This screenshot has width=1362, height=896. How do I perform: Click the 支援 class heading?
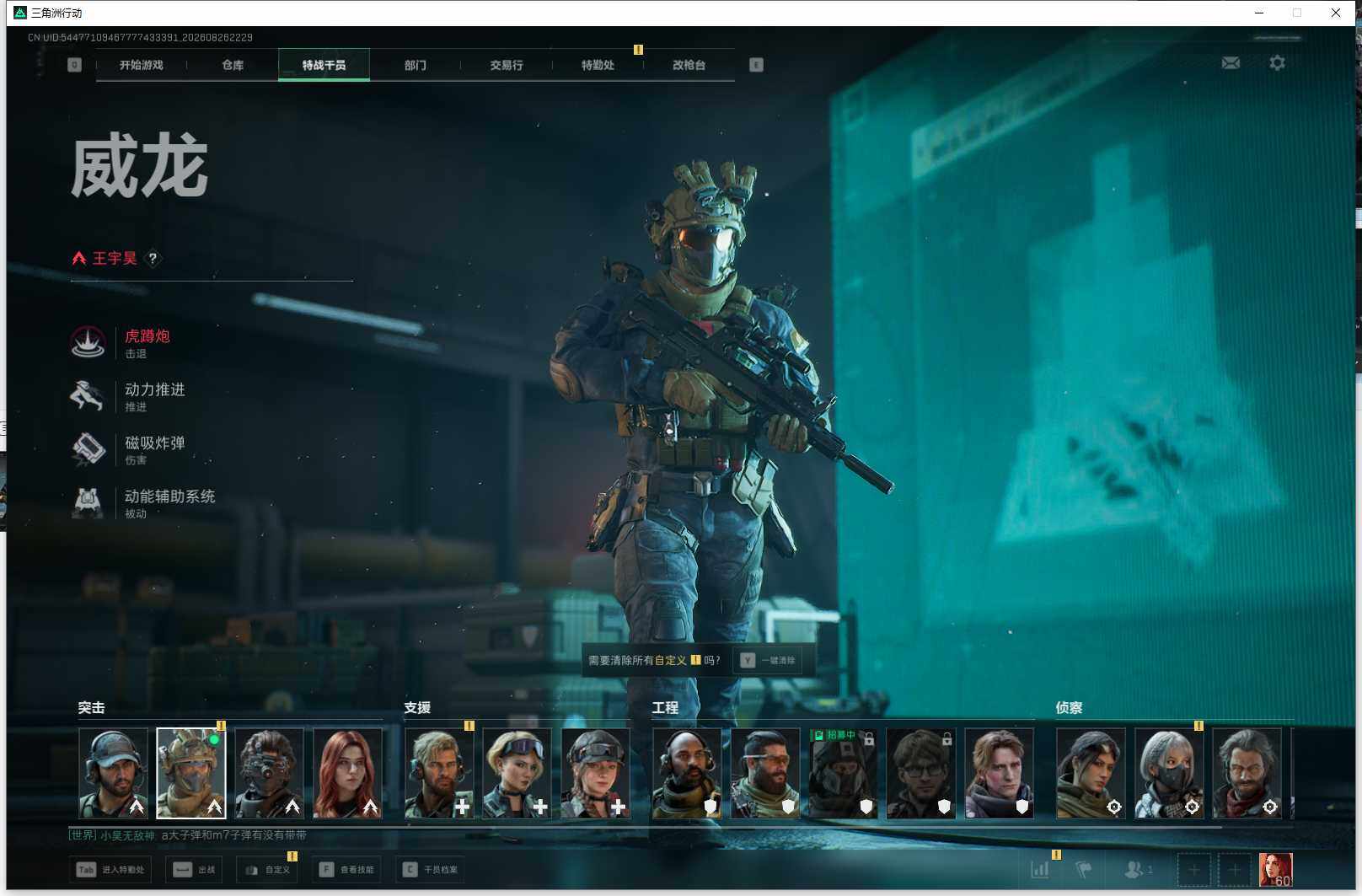click(x=417, y=708)
